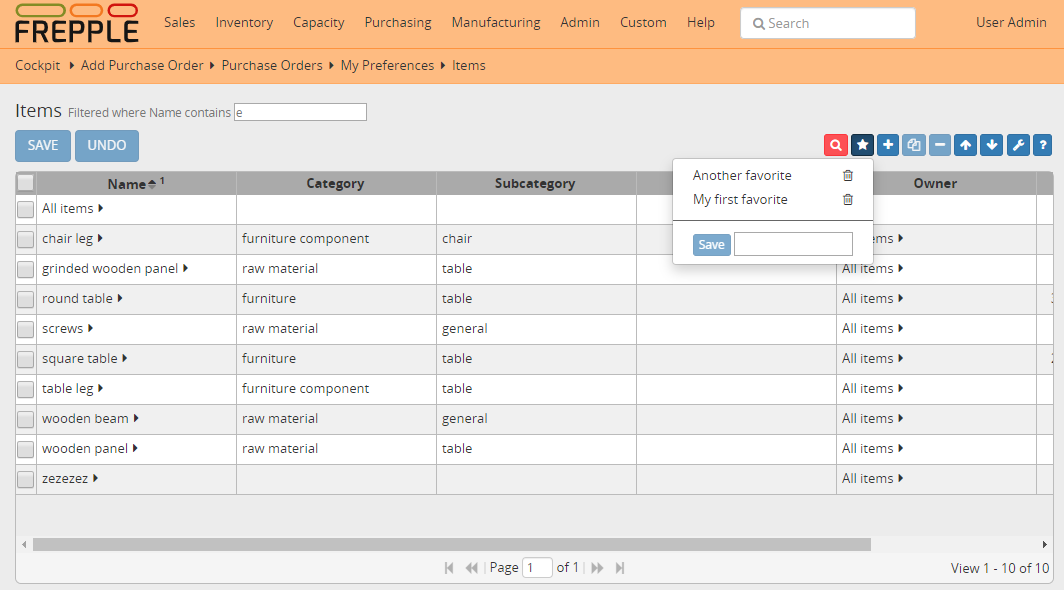Navigate to the Purchase Orders breadcrumb
1064x590 pixels.
click(272, 65)
